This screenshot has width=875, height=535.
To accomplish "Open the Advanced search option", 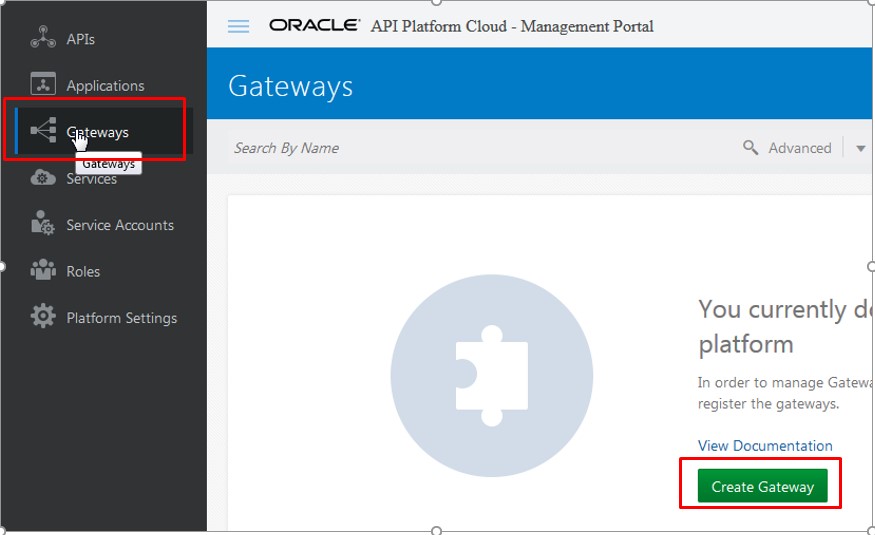I will 799,148.
